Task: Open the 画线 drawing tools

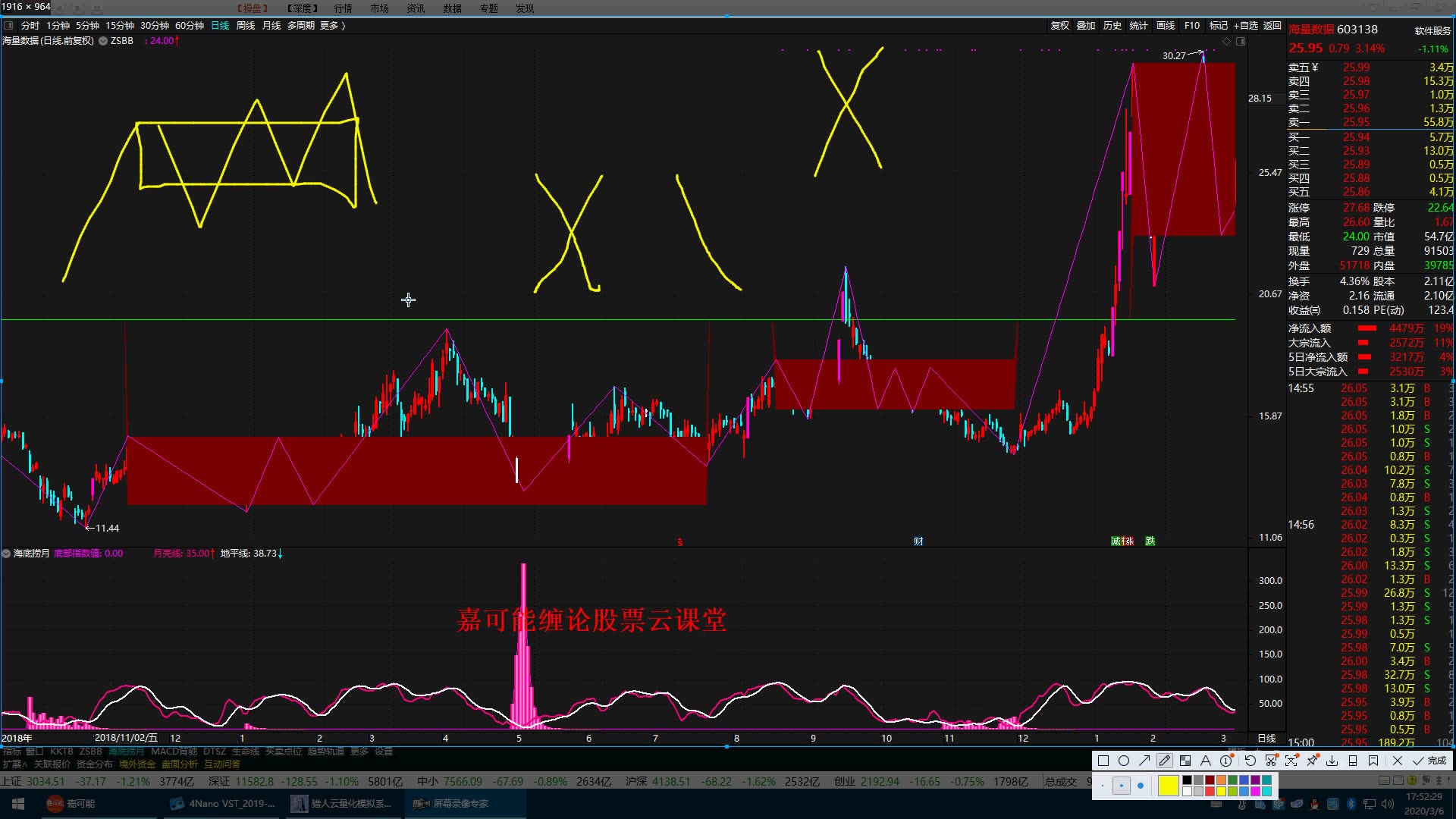Action: pyautogui.click(x=1166, y=25)
